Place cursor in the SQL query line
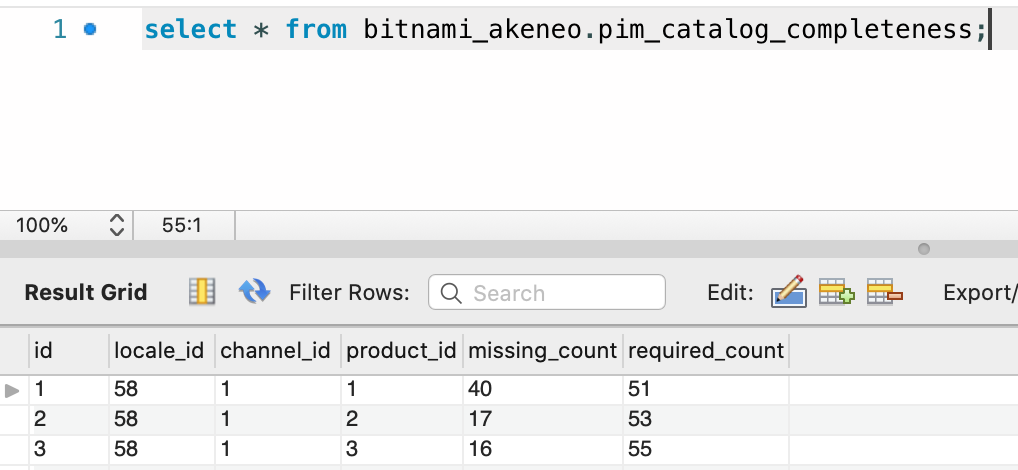 coord(565,30)
